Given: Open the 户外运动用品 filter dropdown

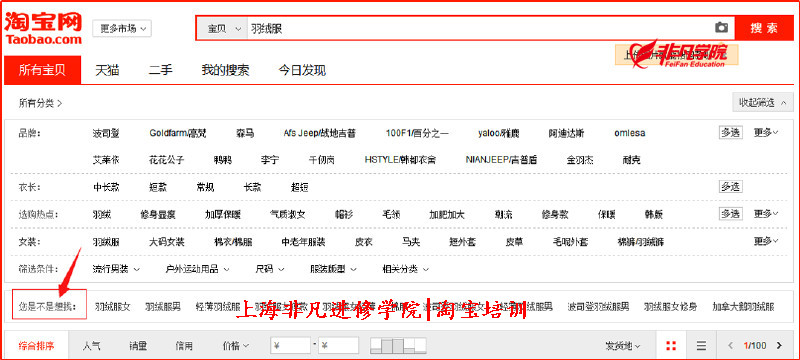Looking at the screenshot, I should click(x=197, y=269).
